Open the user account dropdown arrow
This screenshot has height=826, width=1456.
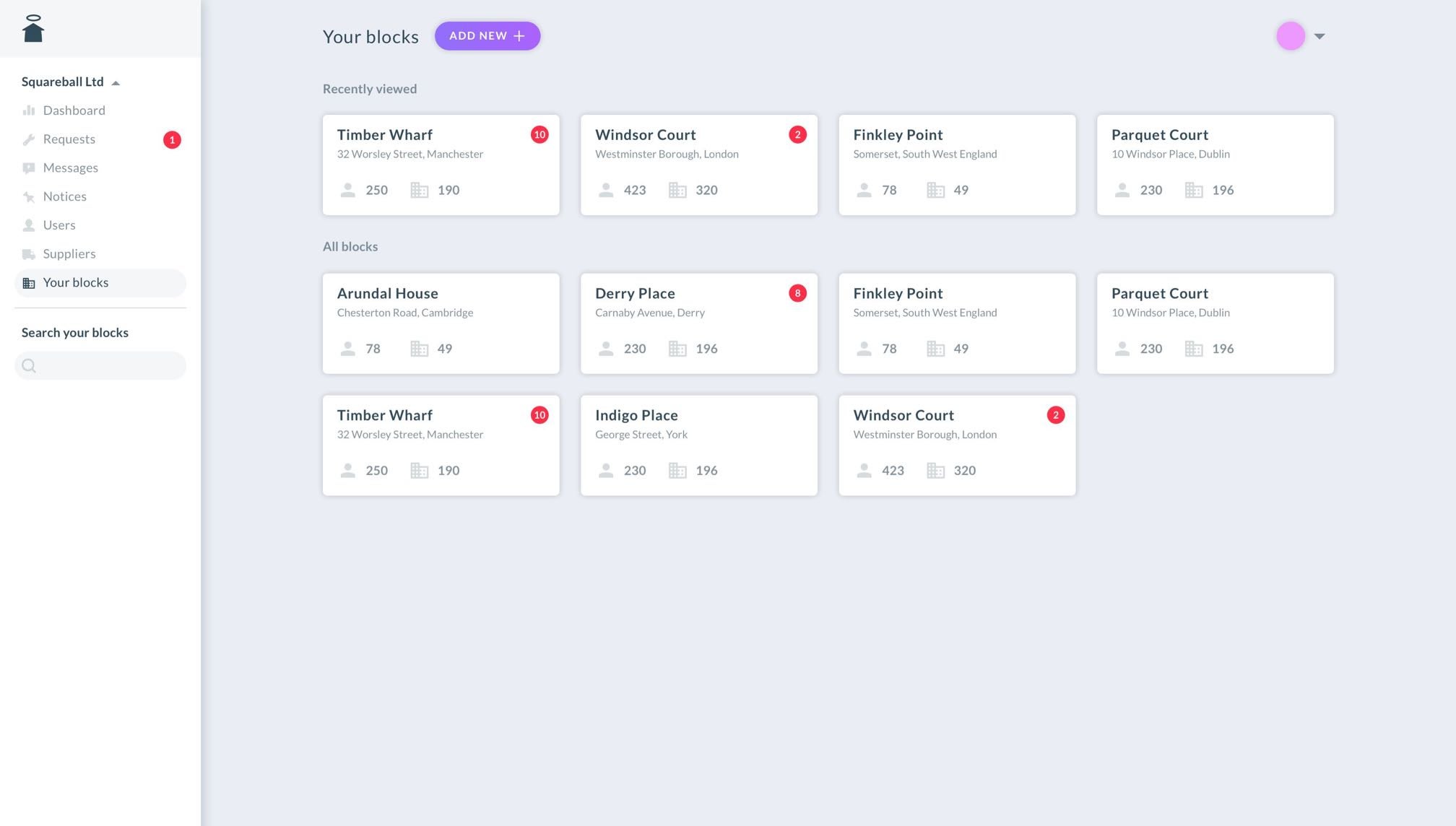(1319, 36)
